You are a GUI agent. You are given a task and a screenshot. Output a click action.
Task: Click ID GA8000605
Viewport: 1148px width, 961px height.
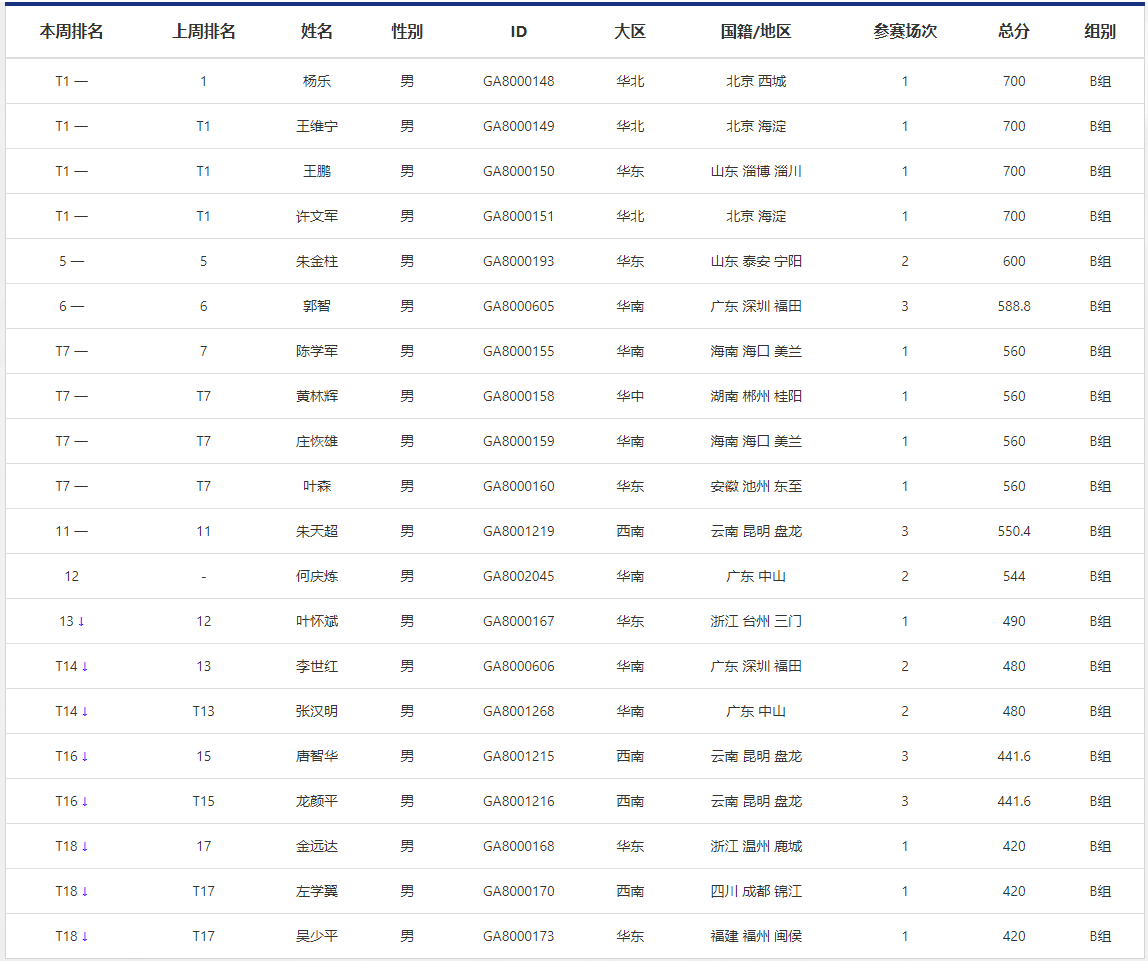pos(518,306)
